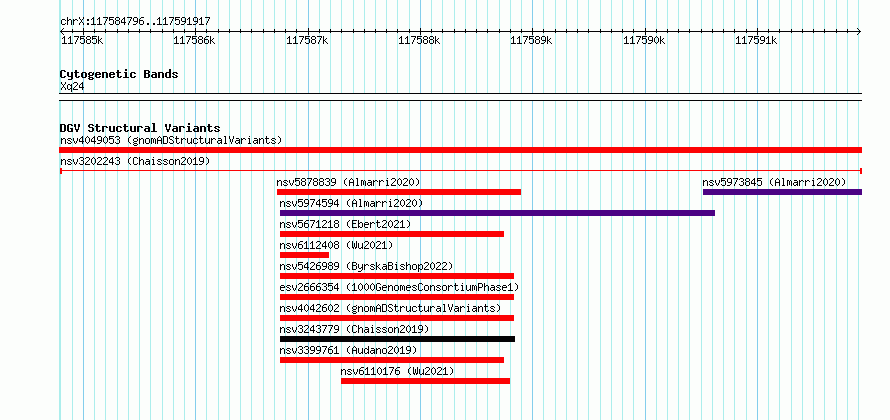Viewport: 890px width, 420px height.
Task: Open nsv6110176 (Wu2021) label
Action: click(x=397, y=371)
